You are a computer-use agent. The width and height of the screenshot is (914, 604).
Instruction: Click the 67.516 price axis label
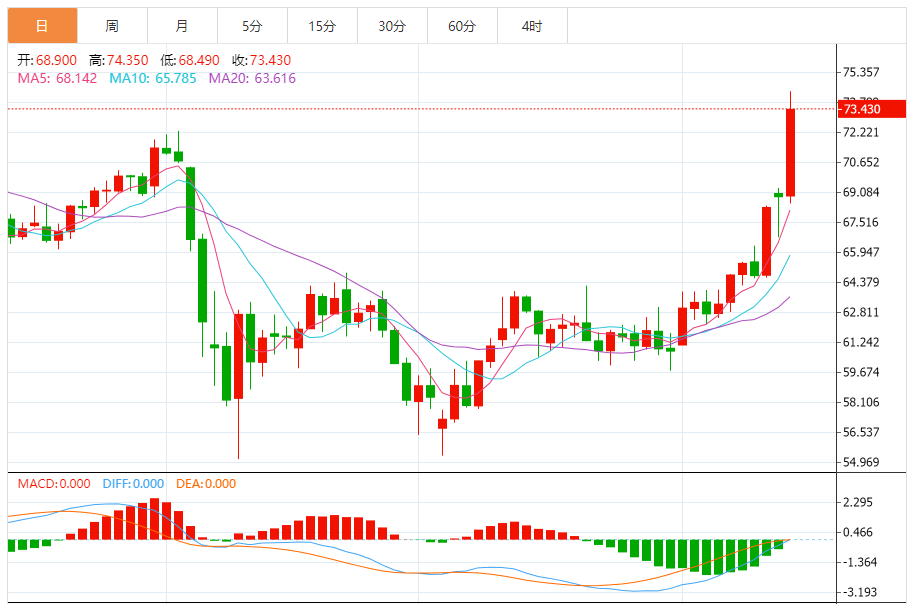(861, 222)
